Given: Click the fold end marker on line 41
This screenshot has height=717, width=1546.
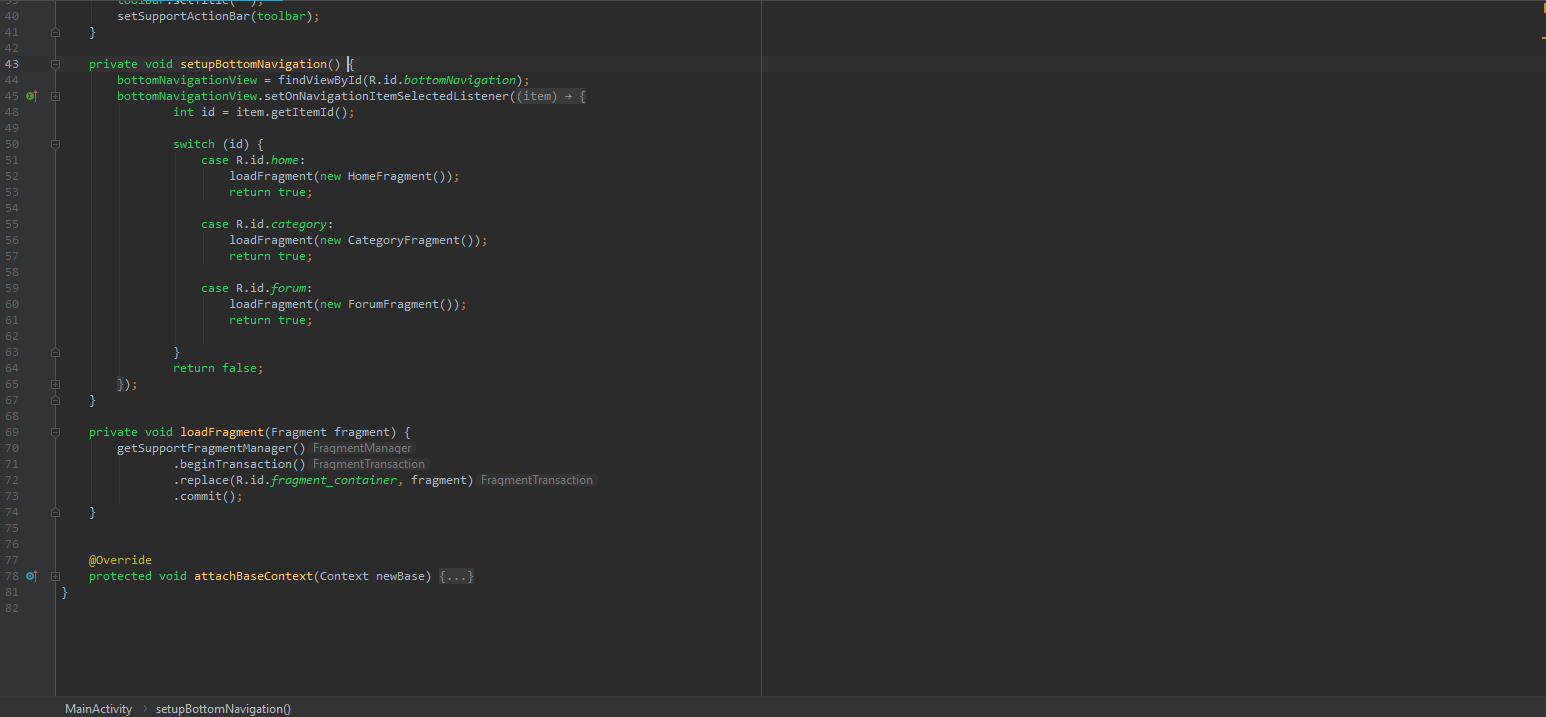Looking at the screenshot, I should coord(56,32).
